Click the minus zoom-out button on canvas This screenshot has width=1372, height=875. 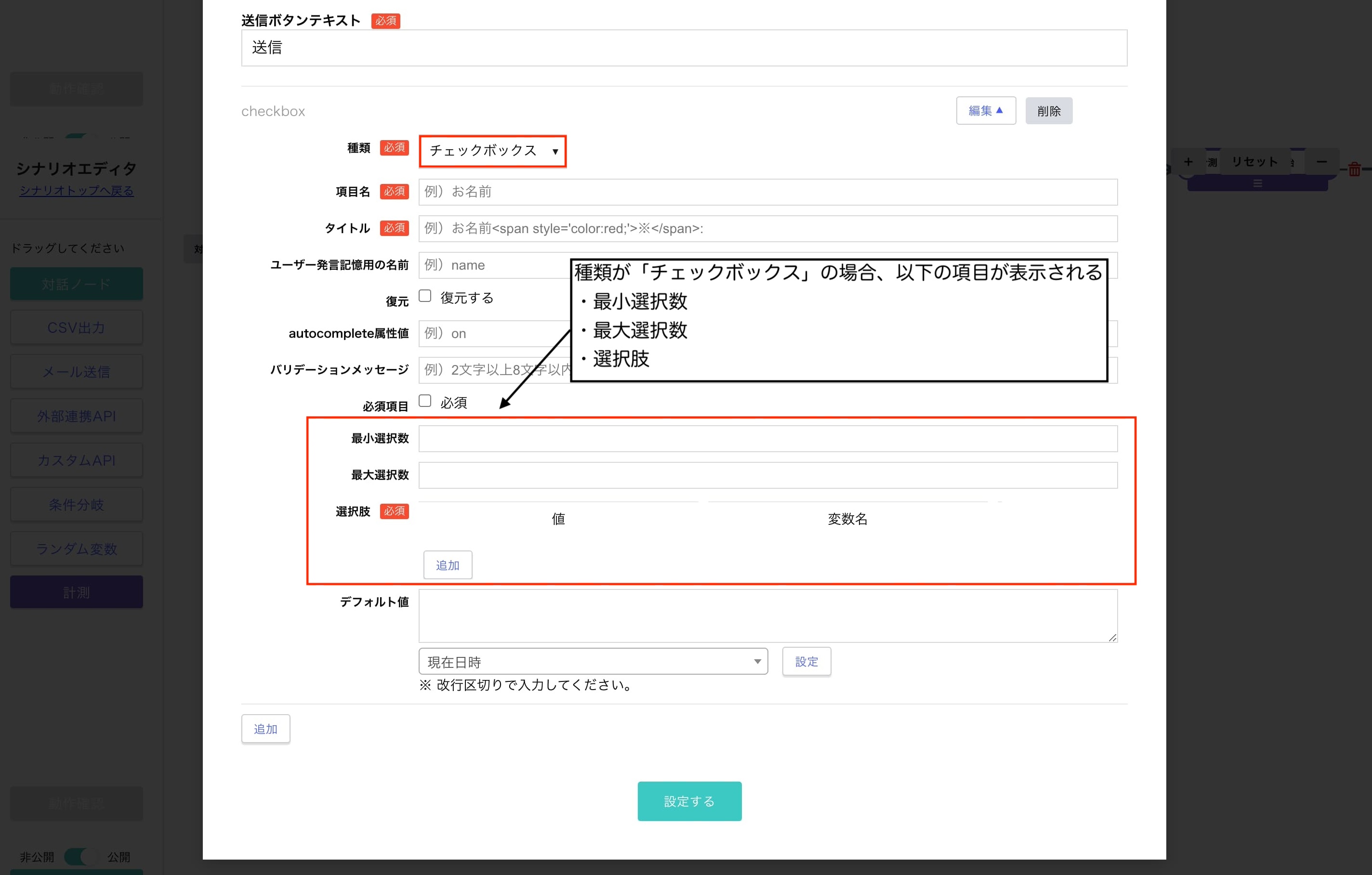point(1321,162)
